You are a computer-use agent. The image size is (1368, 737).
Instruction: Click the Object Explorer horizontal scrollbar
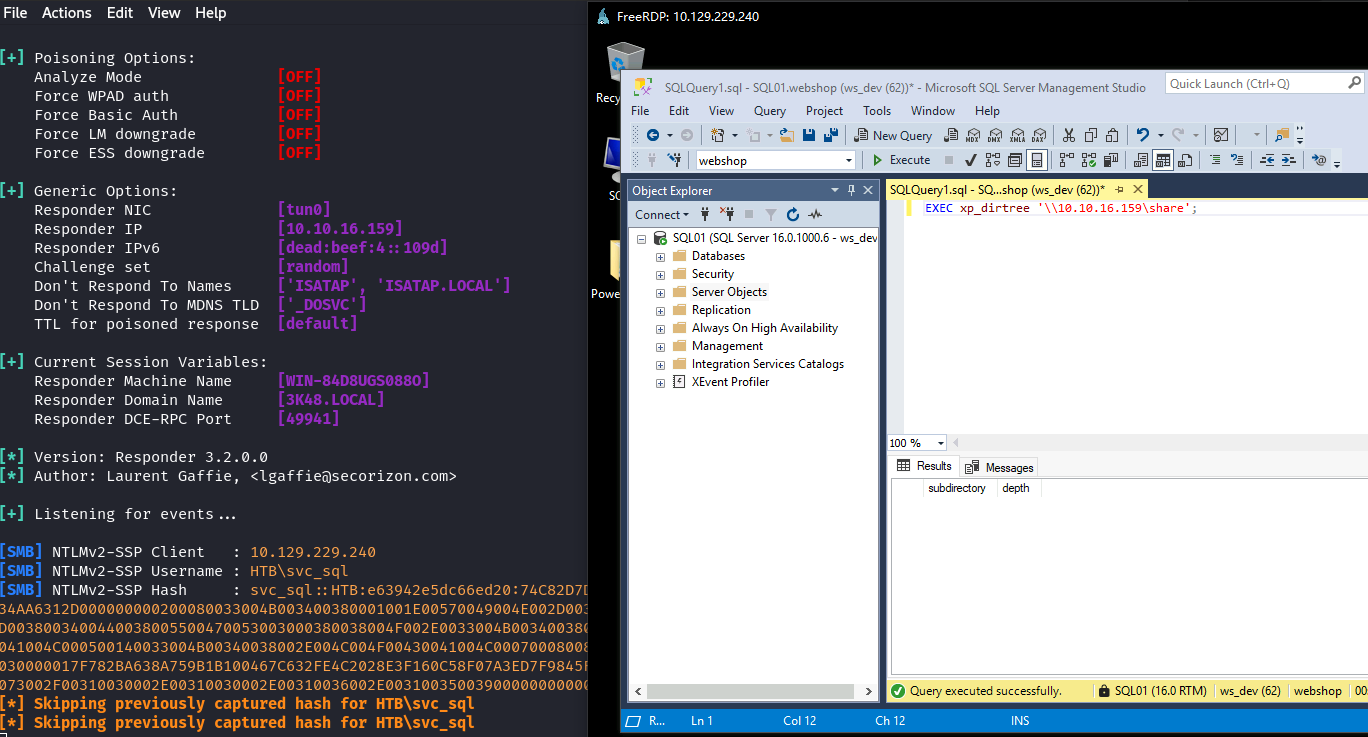(x=751, y=691)
